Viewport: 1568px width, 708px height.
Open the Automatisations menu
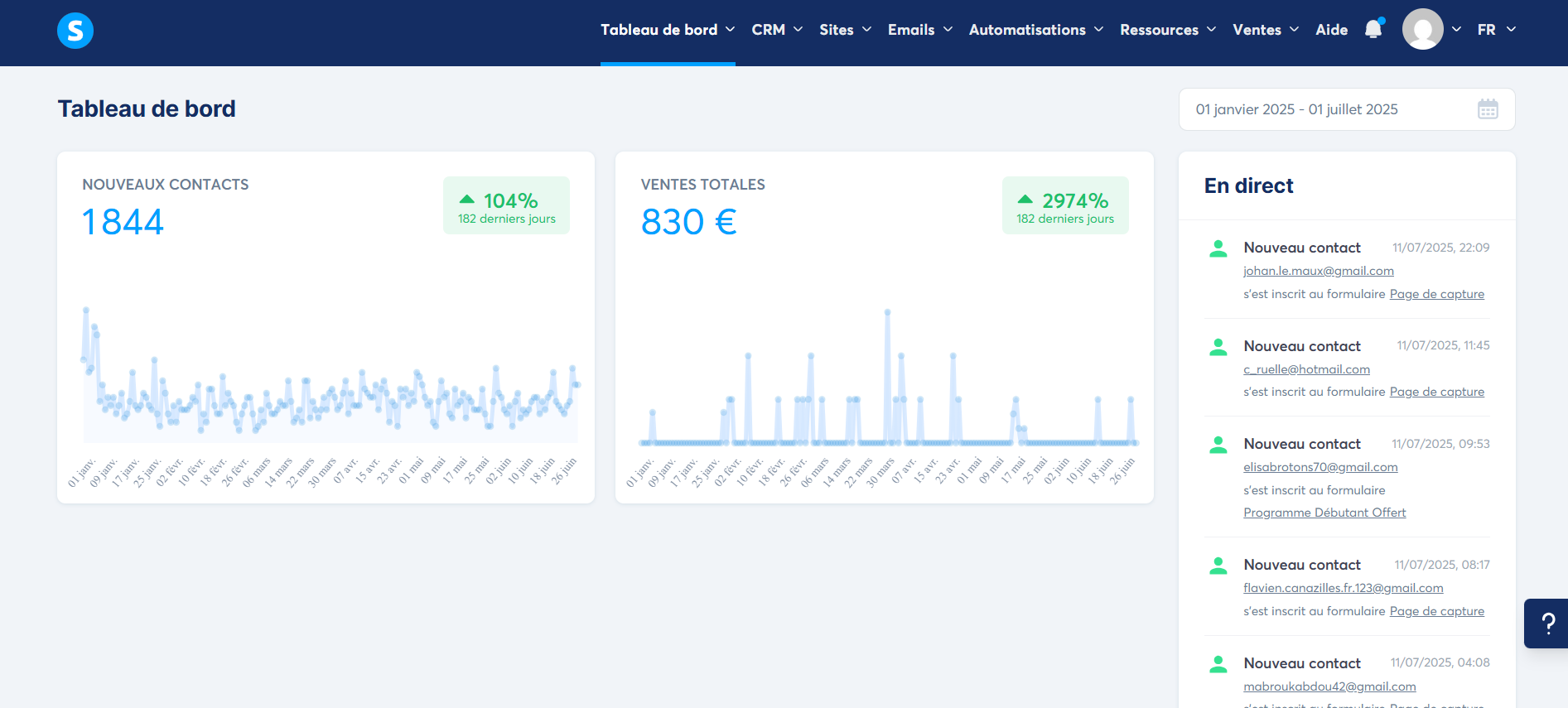[1036, 30]
